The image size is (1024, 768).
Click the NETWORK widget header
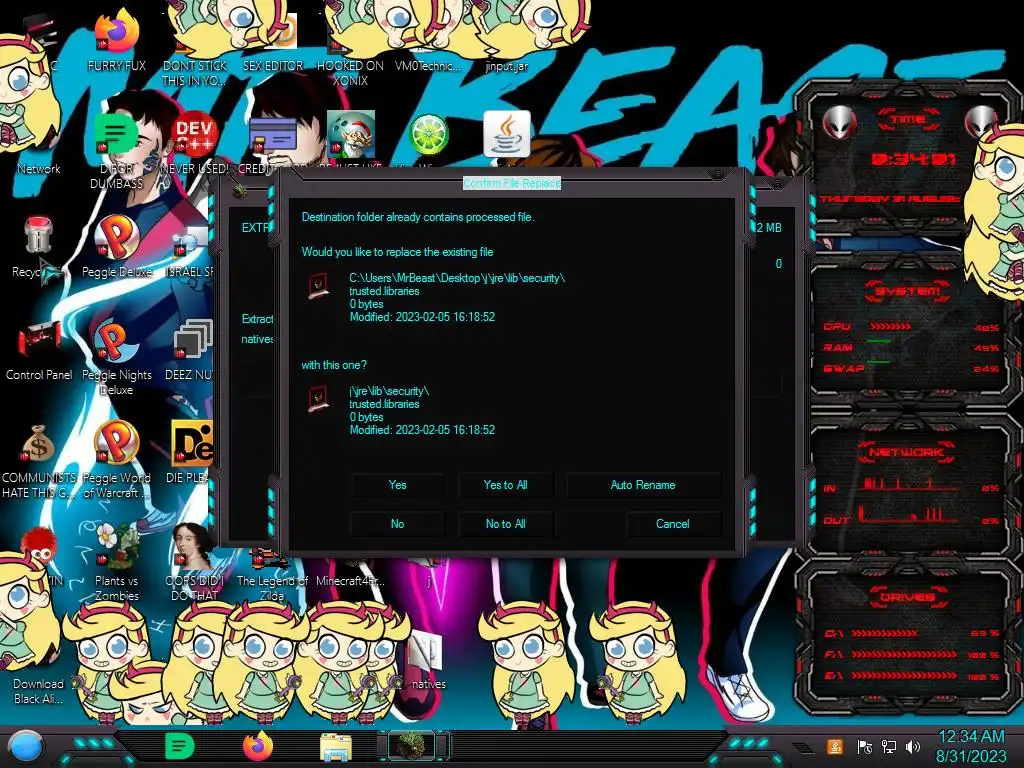906,452
